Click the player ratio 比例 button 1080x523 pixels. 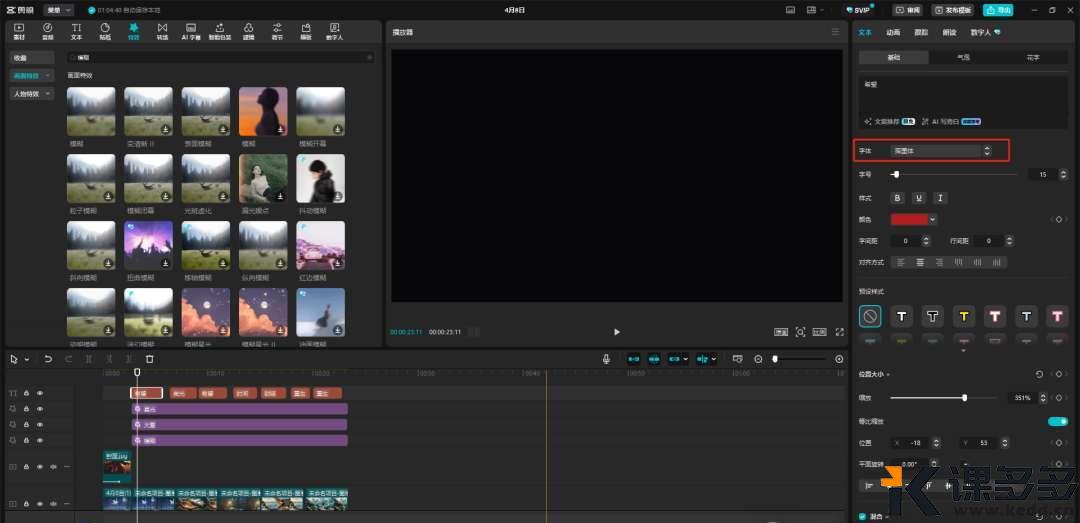[819, 332]
